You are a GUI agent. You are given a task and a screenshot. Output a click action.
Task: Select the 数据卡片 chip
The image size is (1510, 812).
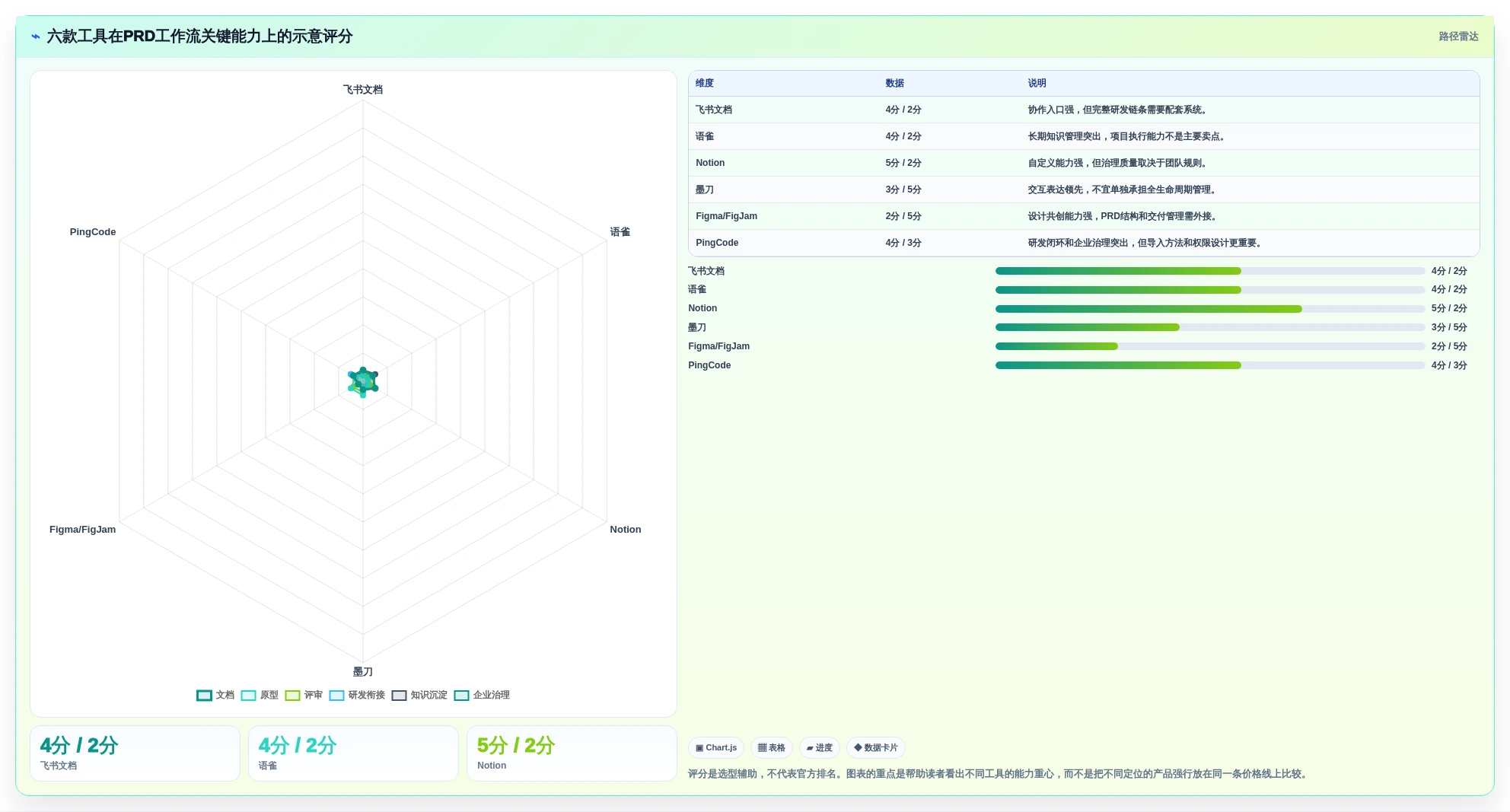pyautogui.click(x=876, y=748)
